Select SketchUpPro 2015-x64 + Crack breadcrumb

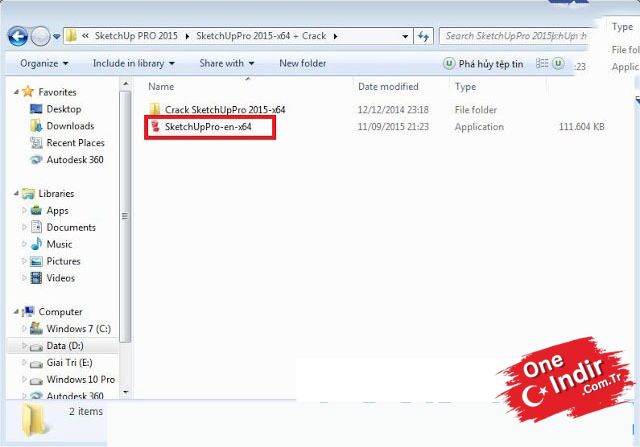coord(261,36)
